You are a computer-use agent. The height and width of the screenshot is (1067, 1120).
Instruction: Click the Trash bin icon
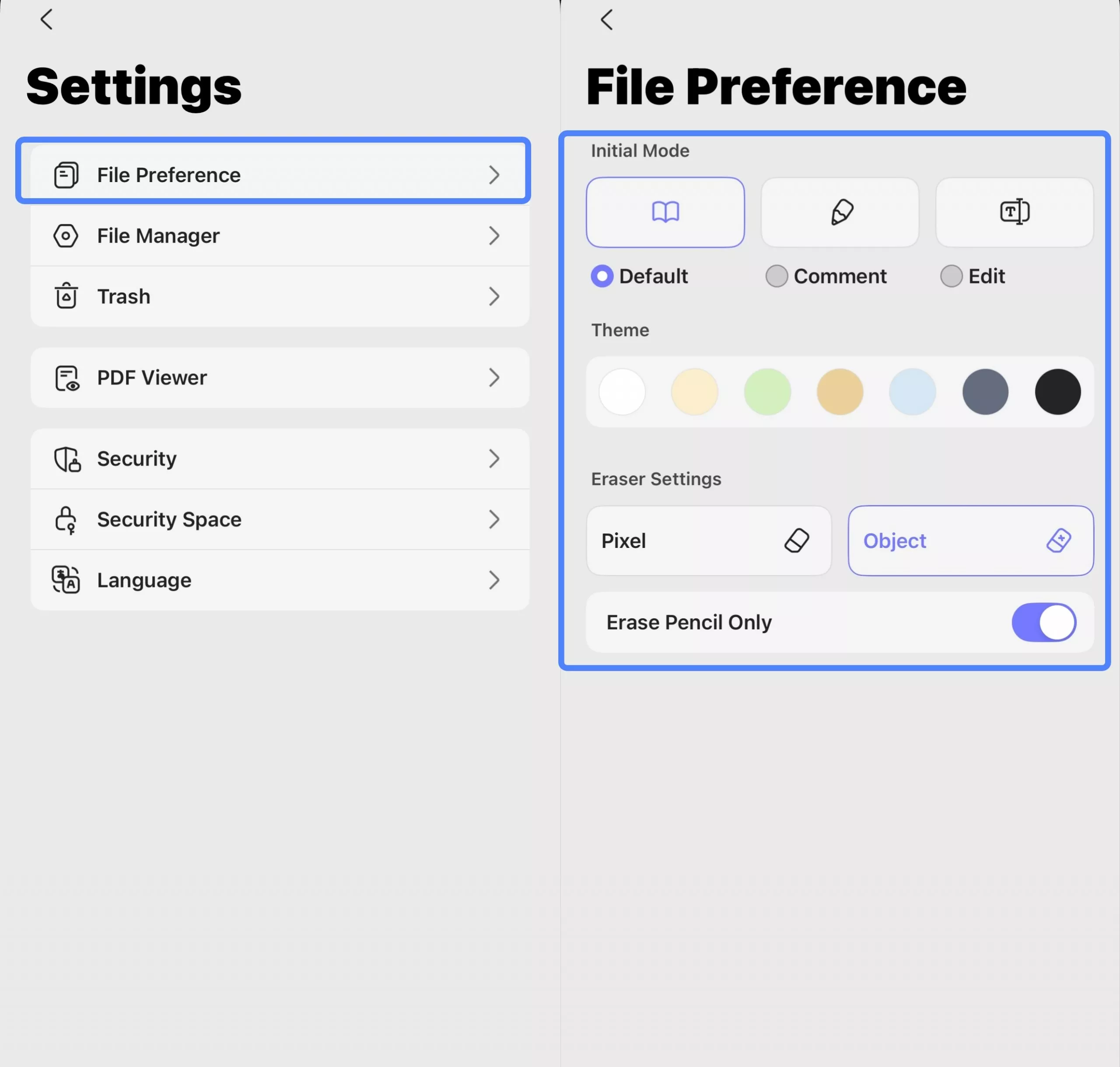click(x=66, y=296)
